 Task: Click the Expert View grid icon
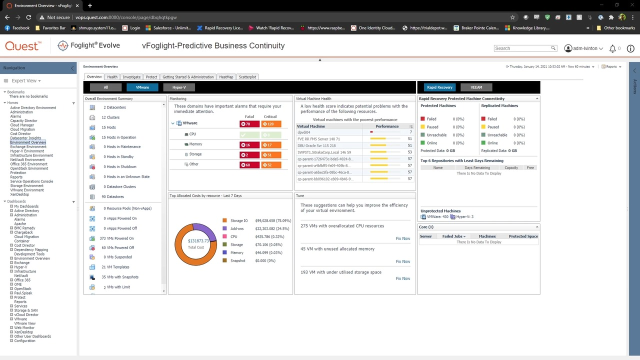tap(6, 81)
